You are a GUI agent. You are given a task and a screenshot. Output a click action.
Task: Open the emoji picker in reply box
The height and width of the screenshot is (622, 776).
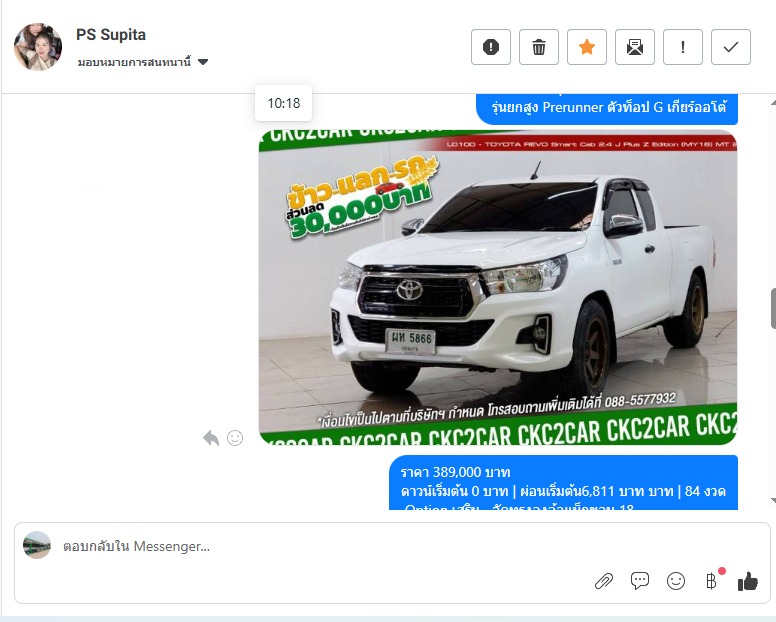[x=676, y=581]
